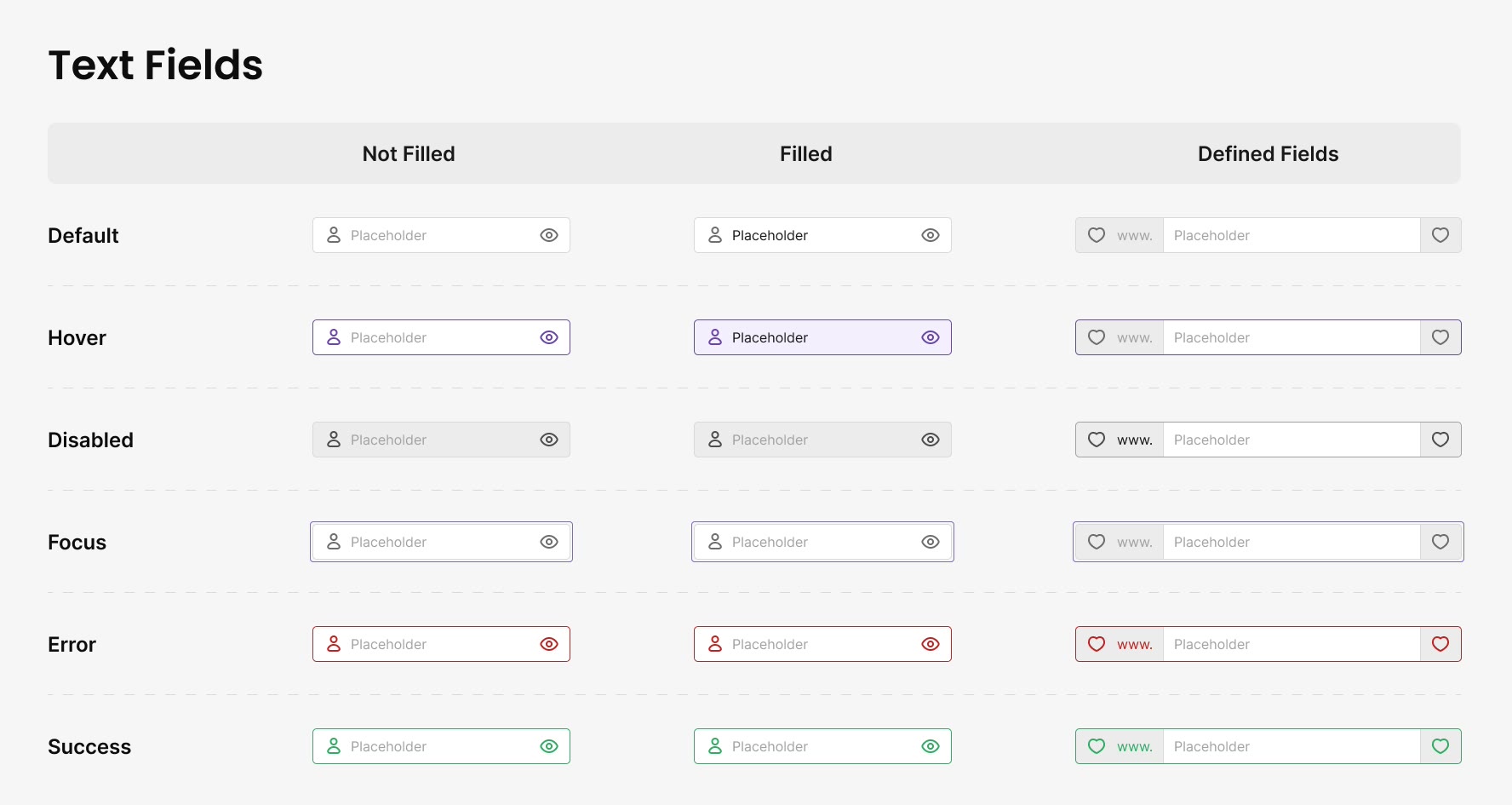Click red left heart in Error Defined field
The image size is (1512, 805).
point(1097,644)
